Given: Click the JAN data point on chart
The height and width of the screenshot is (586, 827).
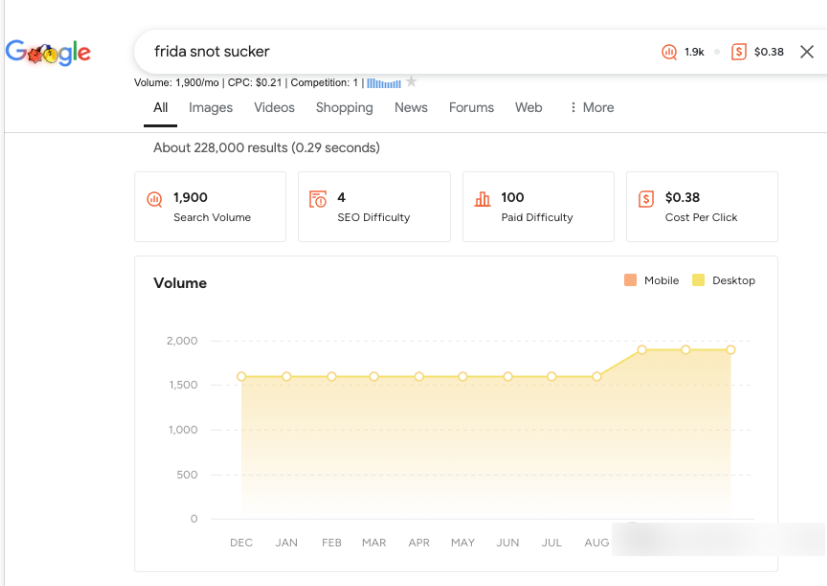Looking at the screenshot, I should coord(286,377).
